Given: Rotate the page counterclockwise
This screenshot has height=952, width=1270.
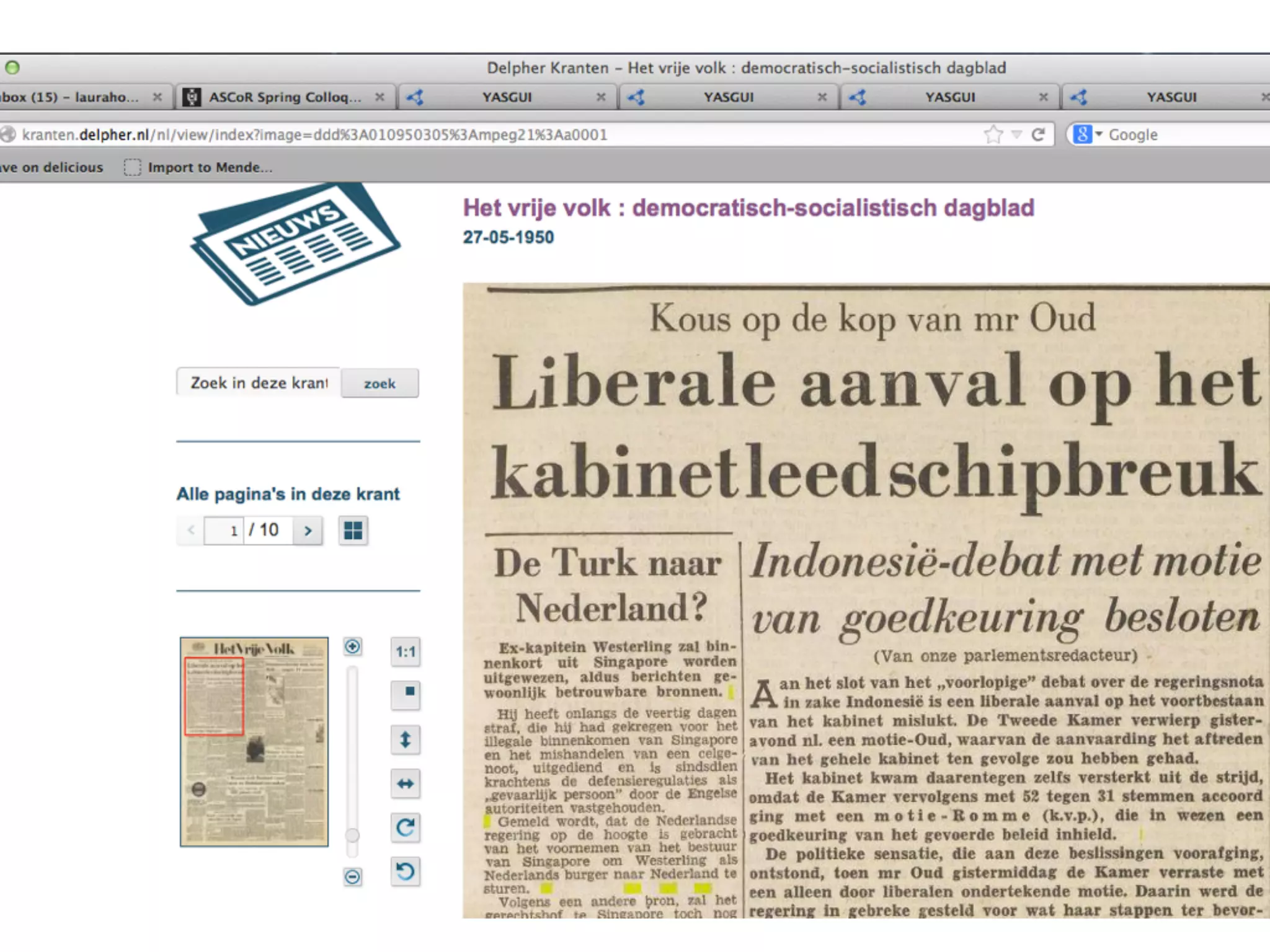Looking at the screenshot, I should [x=405, y=871].
